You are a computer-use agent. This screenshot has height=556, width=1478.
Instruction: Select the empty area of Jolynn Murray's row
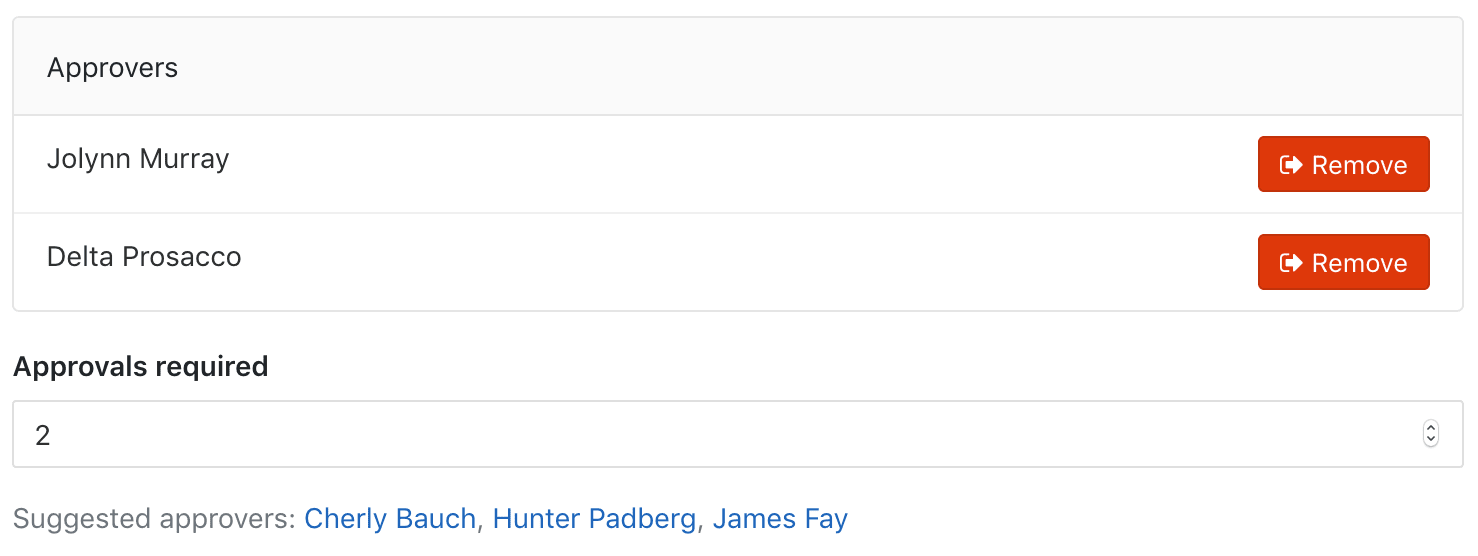[740, 164]
